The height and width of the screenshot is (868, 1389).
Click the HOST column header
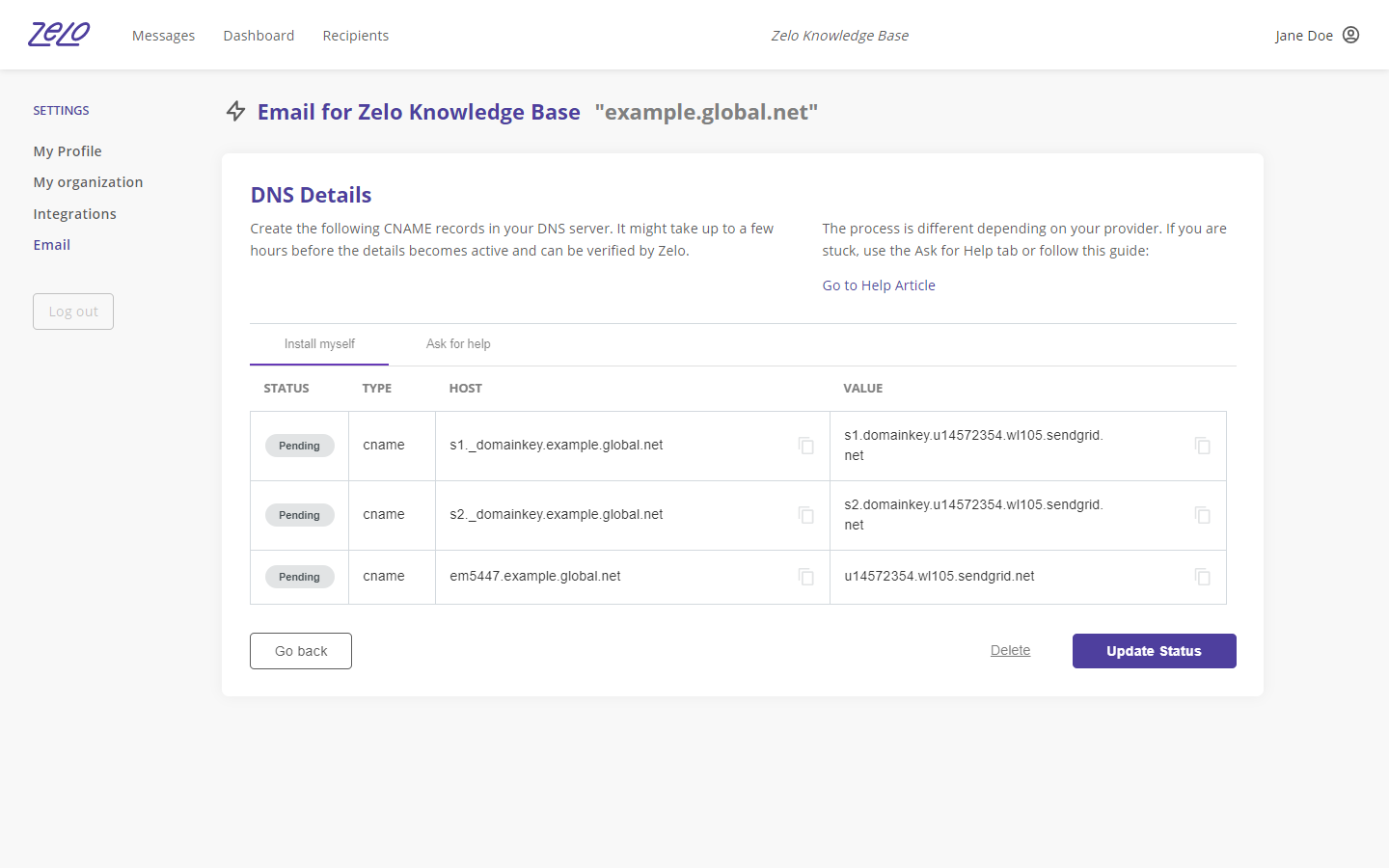[466, 388]
